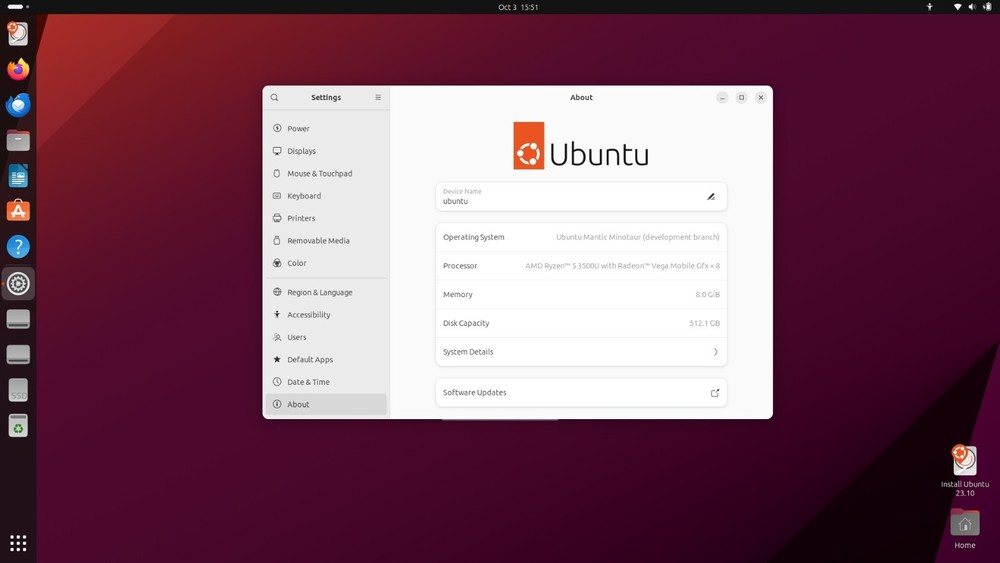Open accessibility menu in top bar
This screenshot has width=1000, height=563.
pyautogui.click(x=929, y=7)
